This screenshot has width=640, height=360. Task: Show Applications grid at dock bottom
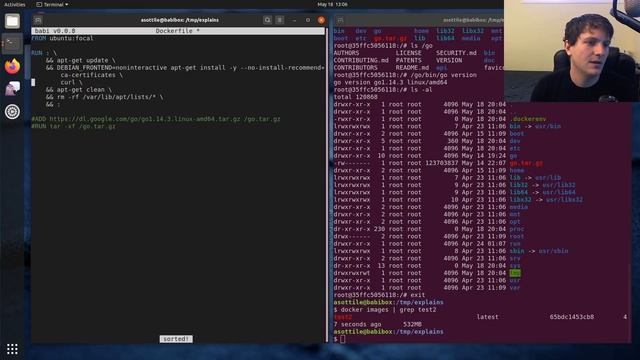pos(12,349)
